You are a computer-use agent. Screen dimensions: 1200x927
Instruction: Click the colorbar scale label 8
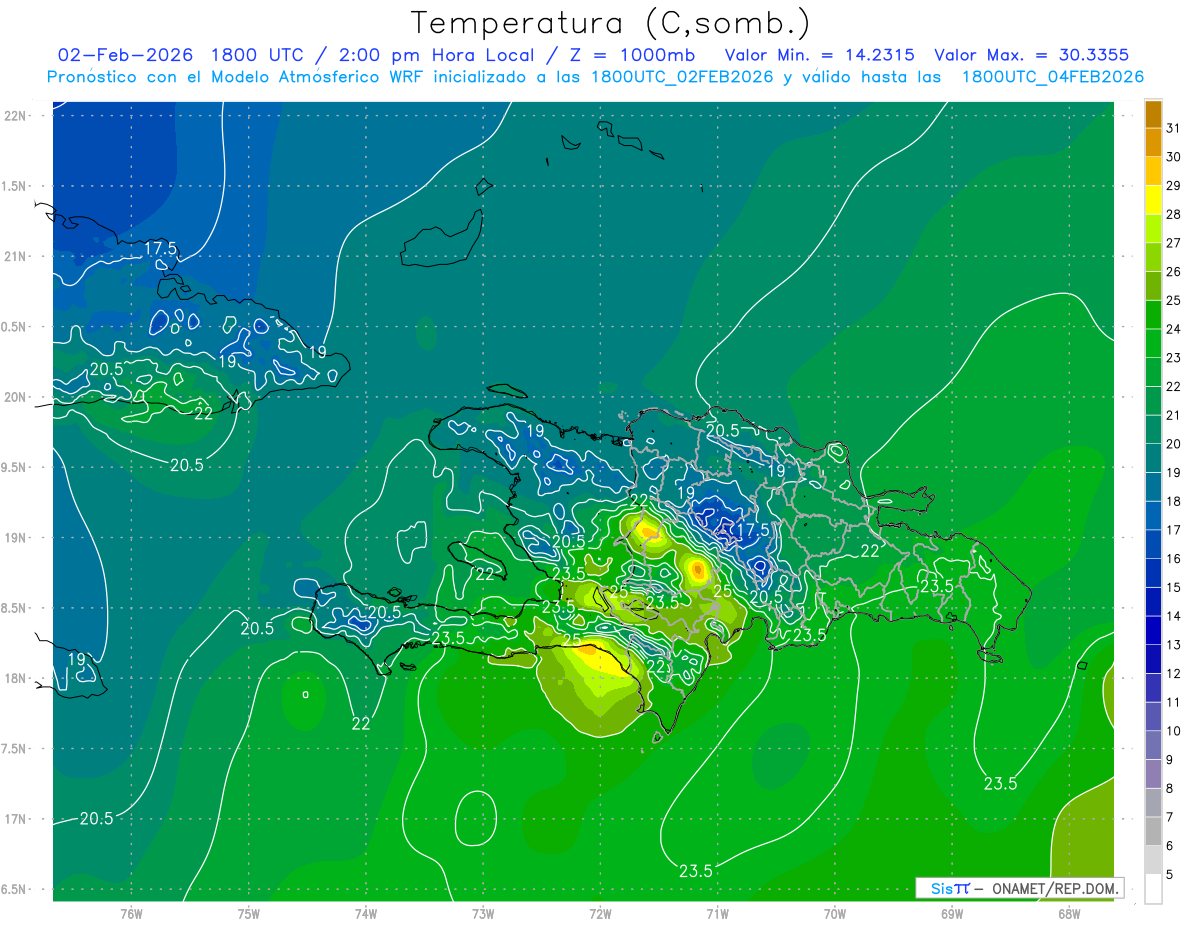1170,789
